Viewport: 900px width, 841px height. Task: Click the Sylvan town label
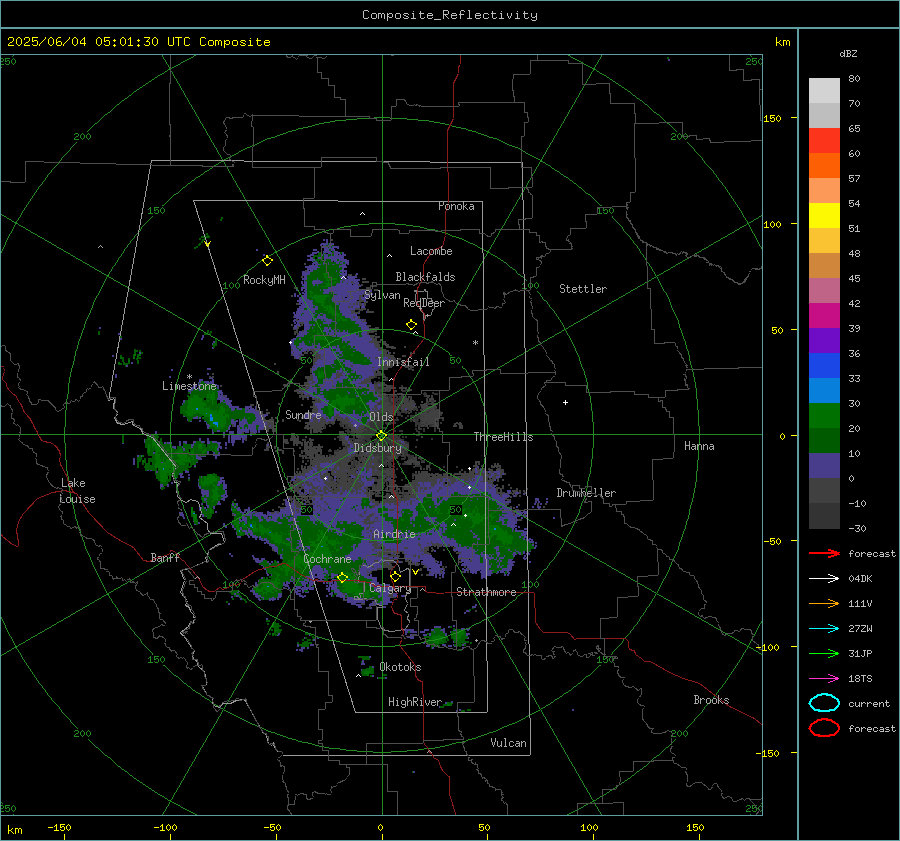[382, 295]
